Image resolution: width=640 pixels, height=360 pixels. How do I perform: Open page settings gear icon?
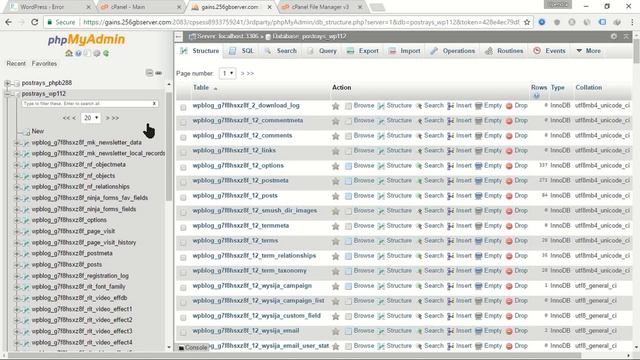(x=614, y=36)
